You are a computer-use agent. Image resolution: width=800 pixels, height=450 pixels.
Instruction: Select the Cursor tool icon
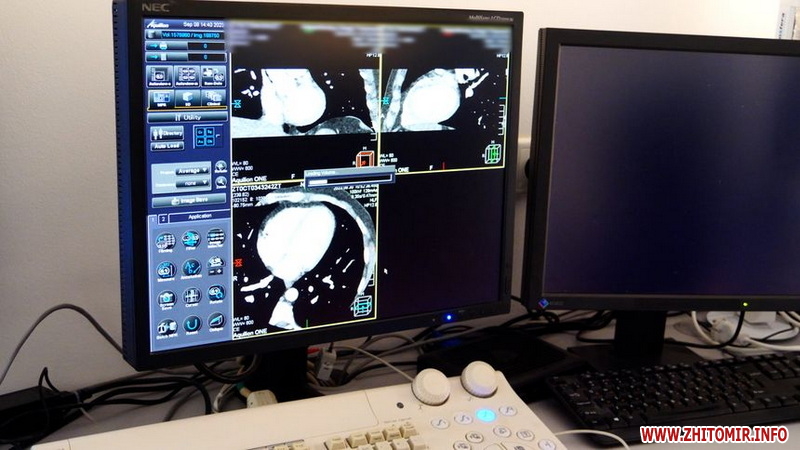(191, 297)
